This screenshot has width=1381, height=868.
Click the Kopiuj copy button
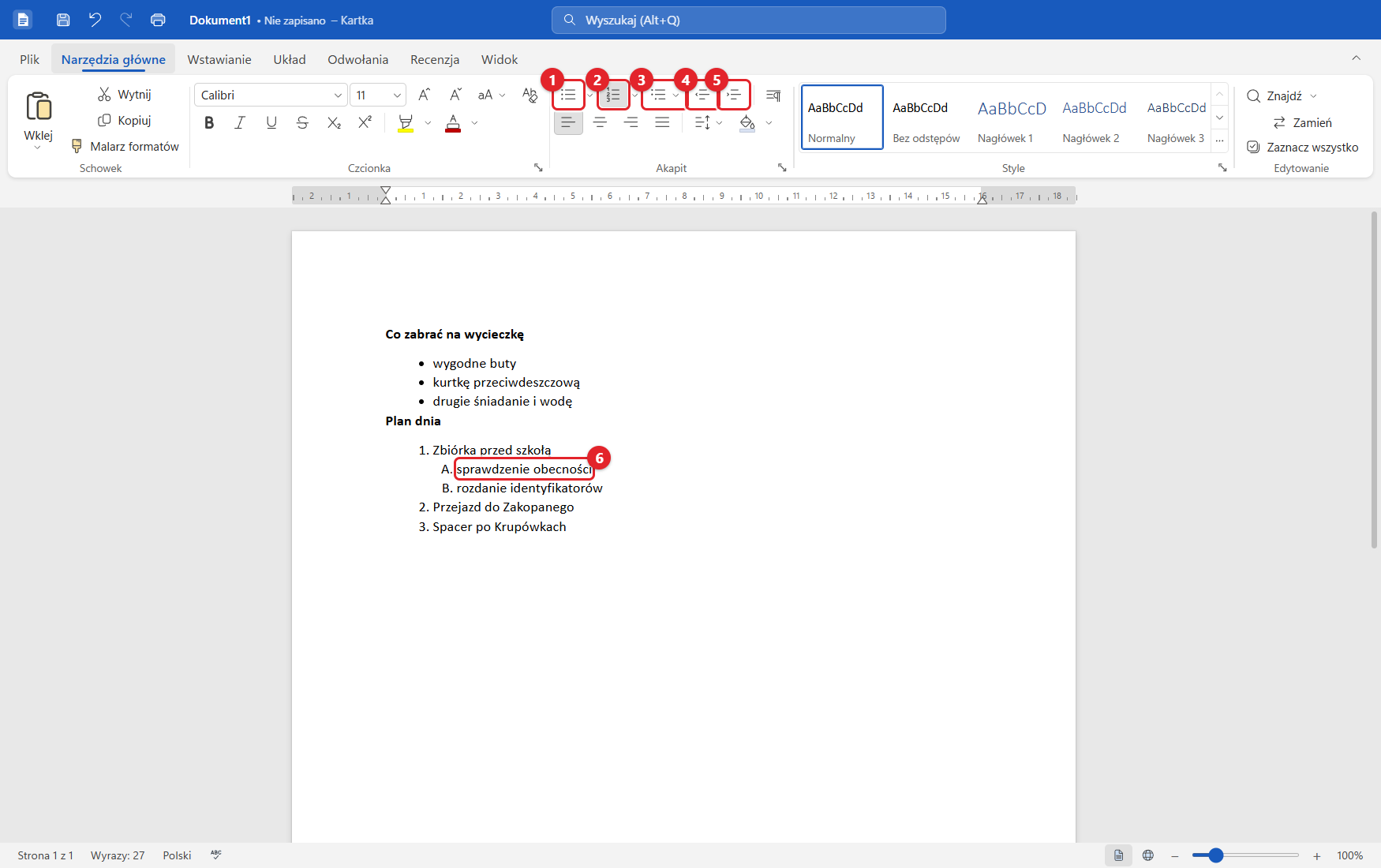pos(125,120)
